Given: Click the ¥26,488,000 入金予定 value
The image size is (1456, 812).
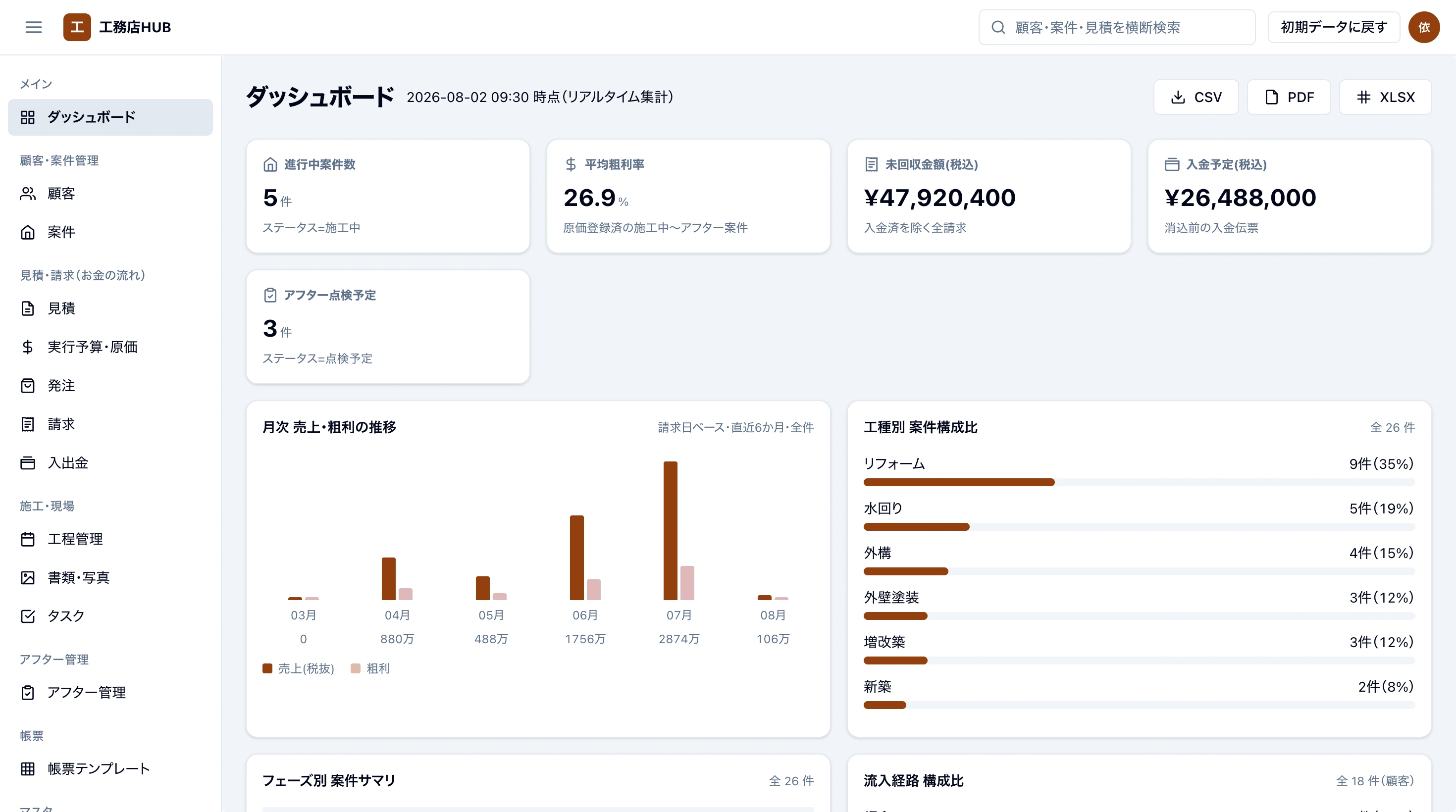Looking at the screenshot, I should coord(1241,198).
